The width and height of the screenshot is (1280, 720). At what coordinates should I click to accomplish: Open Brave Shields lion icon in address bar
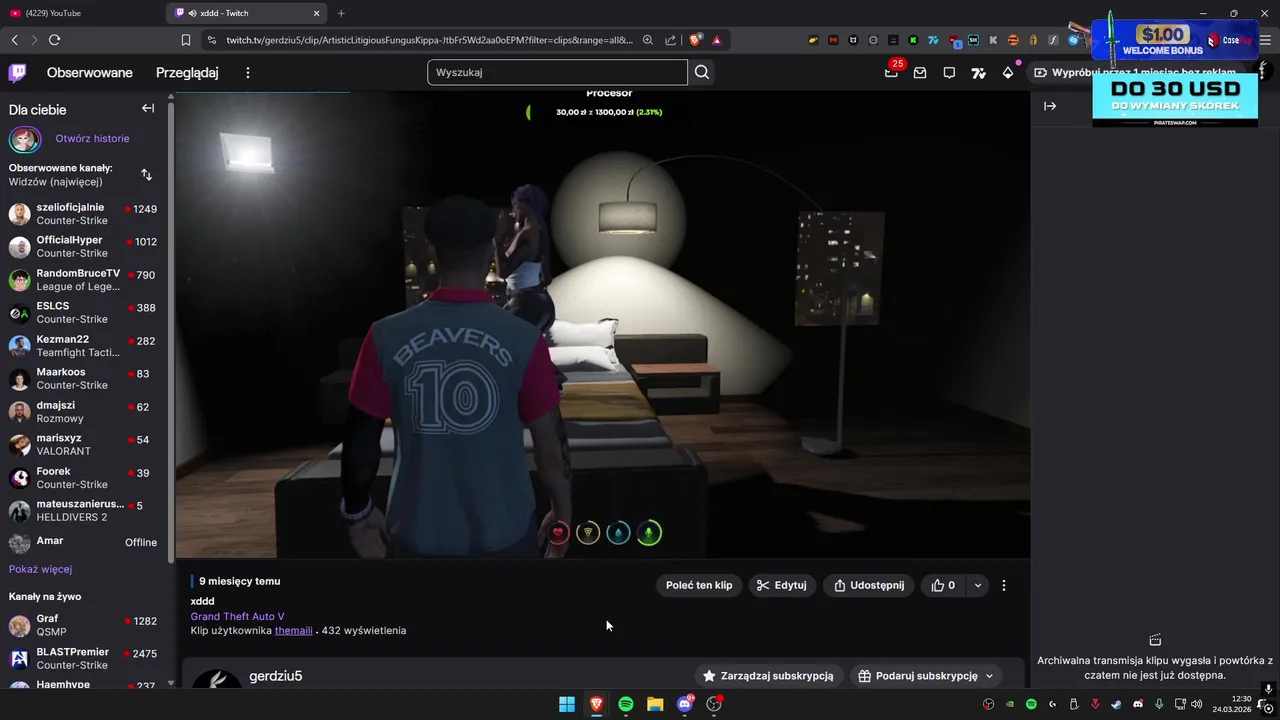pos(696,40)
